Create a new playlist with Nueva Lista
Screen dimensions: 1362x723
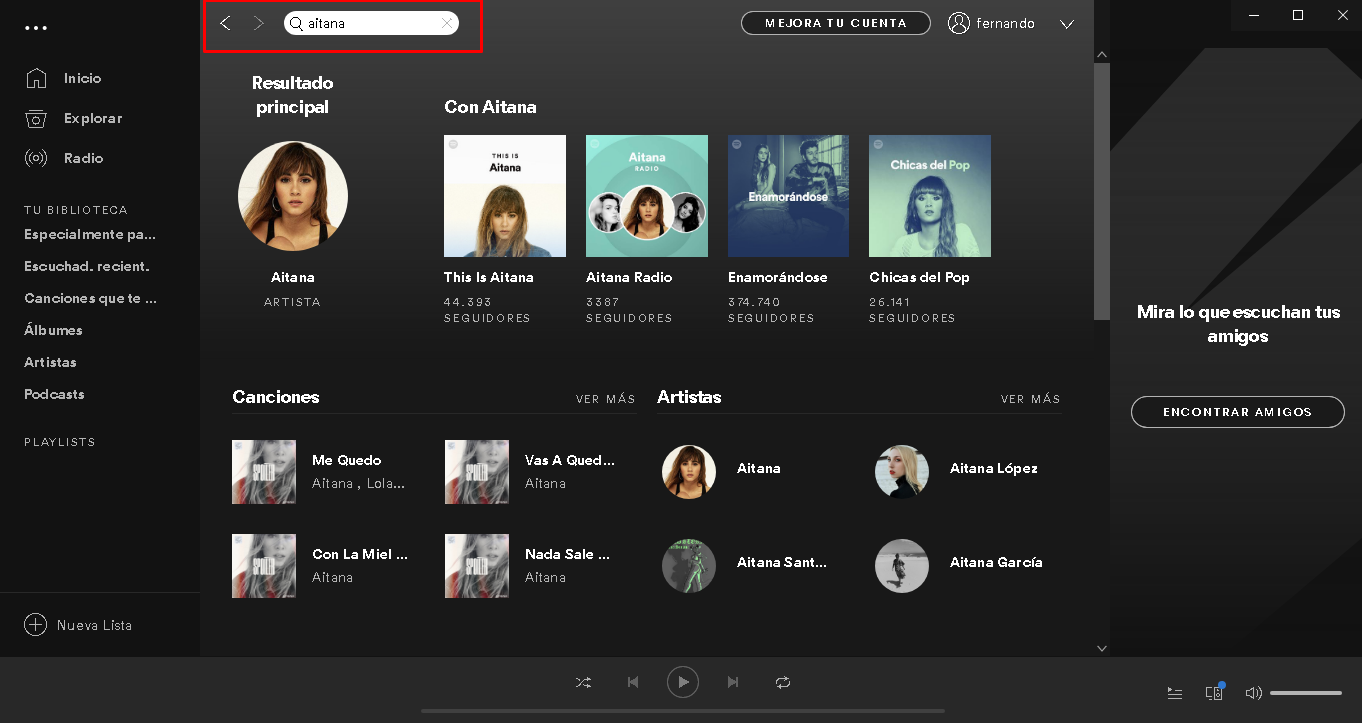pos(78,625)
